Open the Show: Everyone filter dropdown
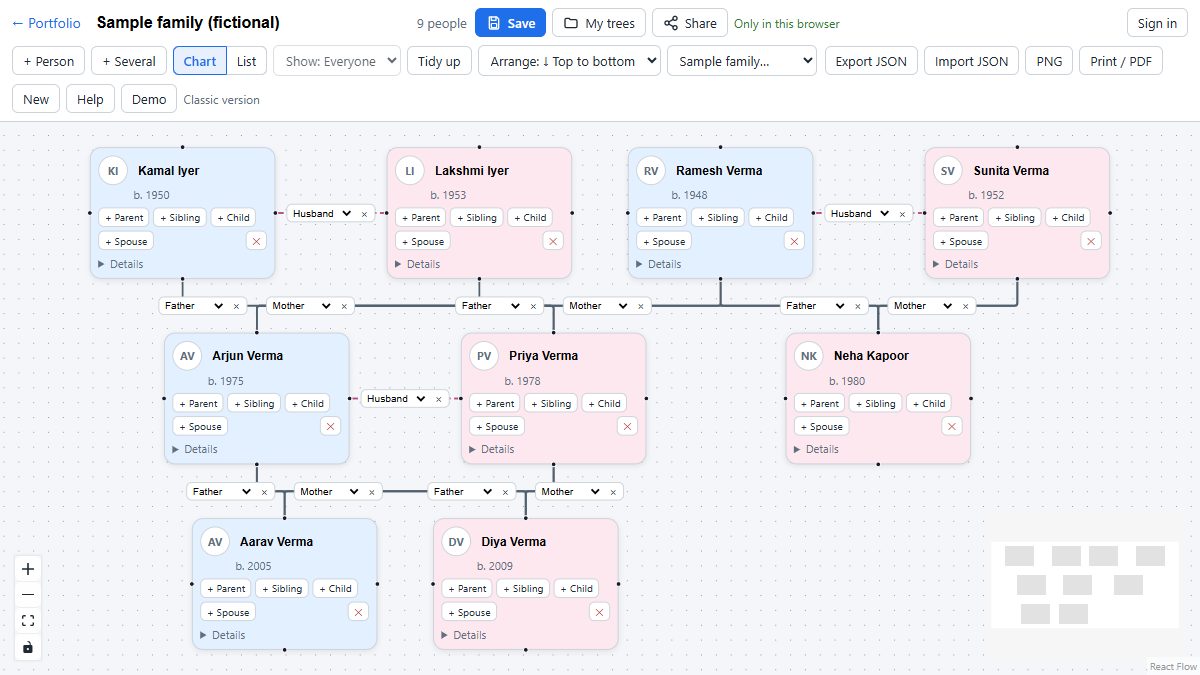This screenshot has height=675, width=1200. coord(337,61)
